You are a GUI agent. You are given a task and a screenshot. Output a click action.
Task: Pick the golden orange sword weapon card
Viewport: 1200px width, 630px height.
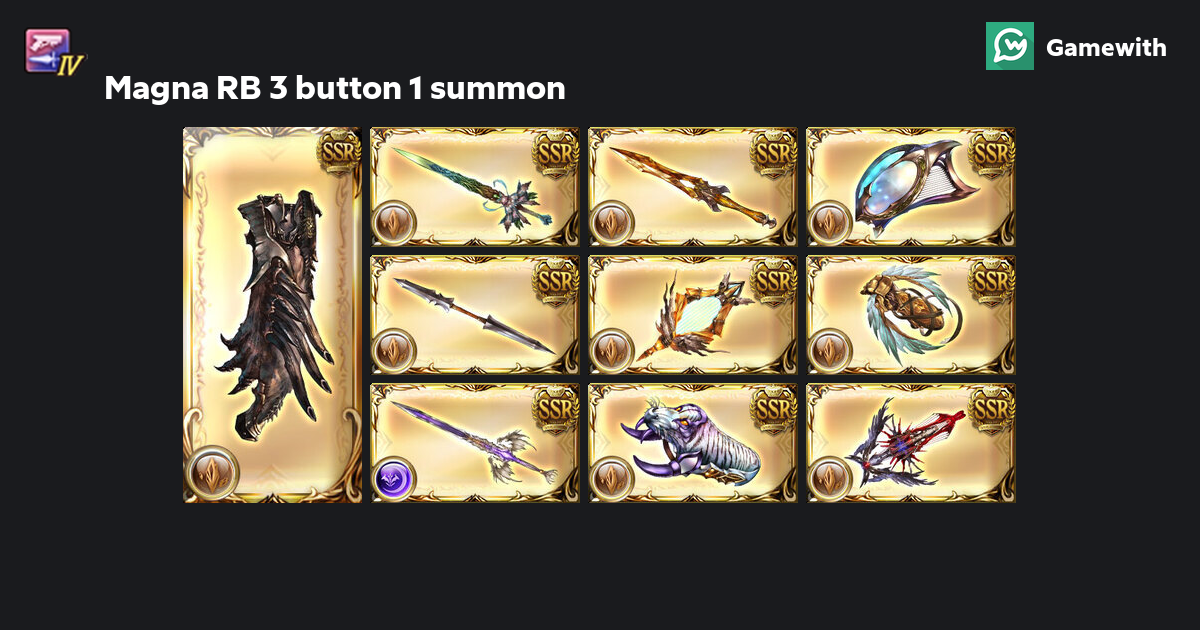point(693,187)
